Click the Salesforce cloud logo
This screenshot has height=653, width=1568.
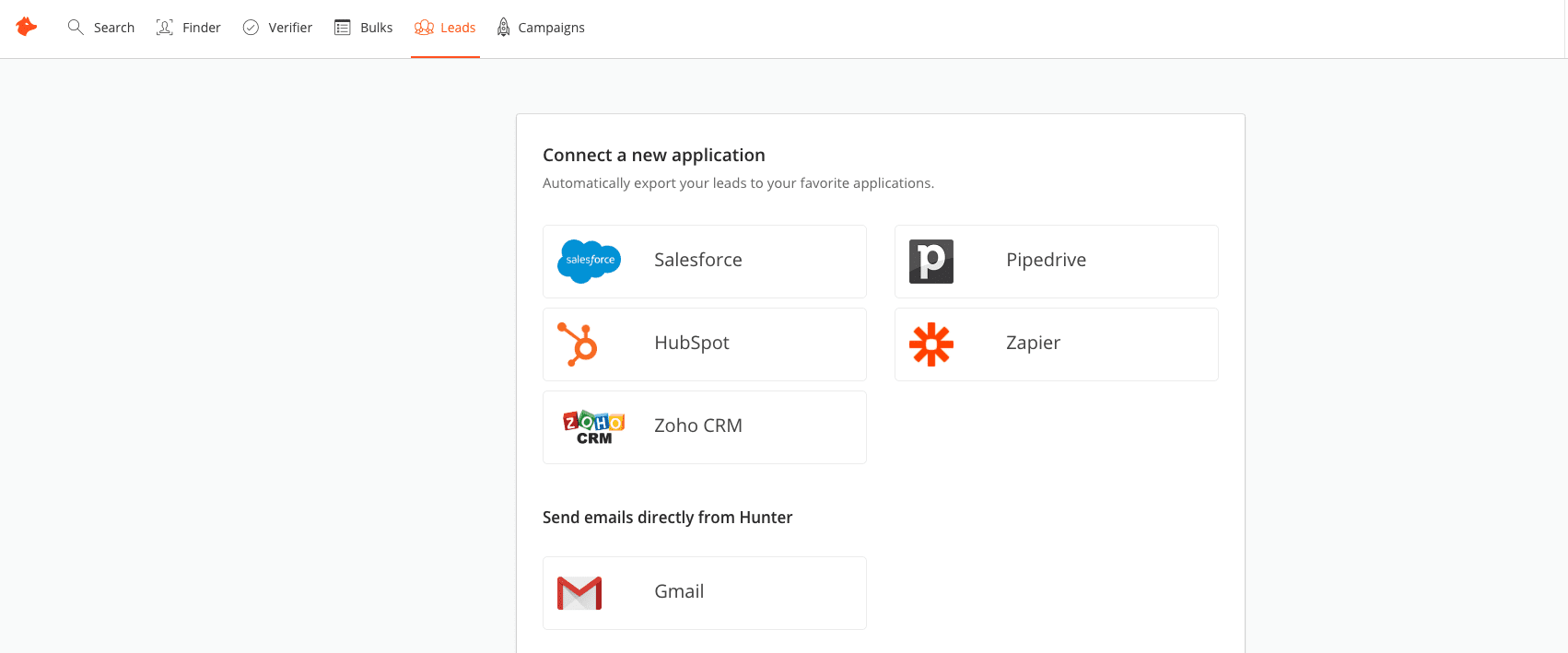pyautogui.click(x=590, y=261)
